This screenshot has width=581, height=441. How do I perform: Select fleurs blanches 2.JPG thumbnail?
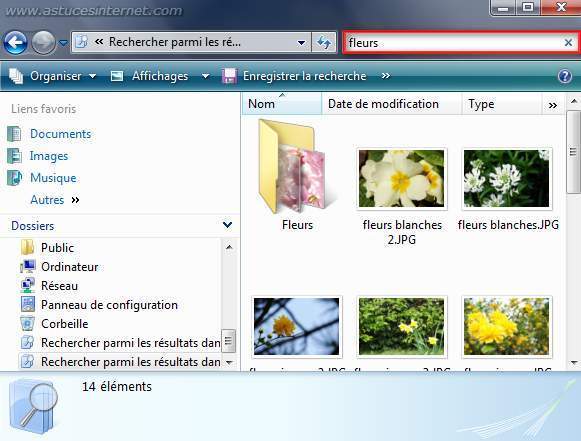coord(401,179)
